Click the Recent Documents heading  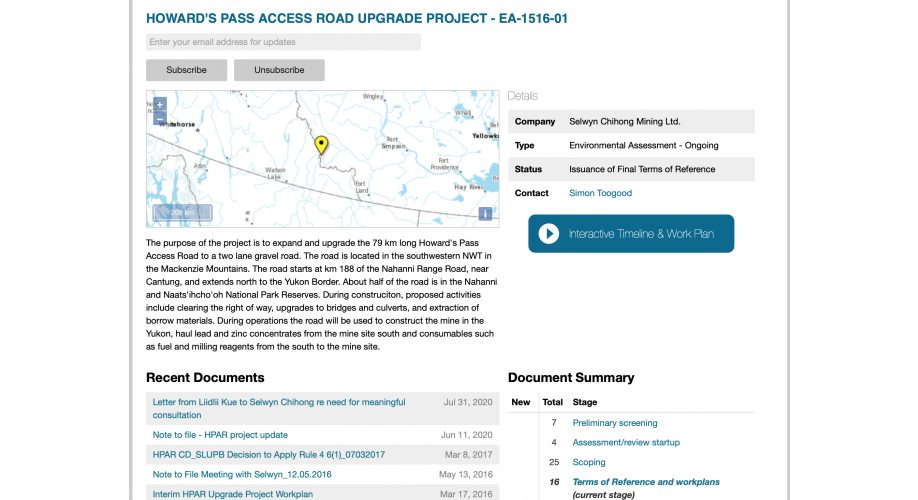[x=205, y=378]
